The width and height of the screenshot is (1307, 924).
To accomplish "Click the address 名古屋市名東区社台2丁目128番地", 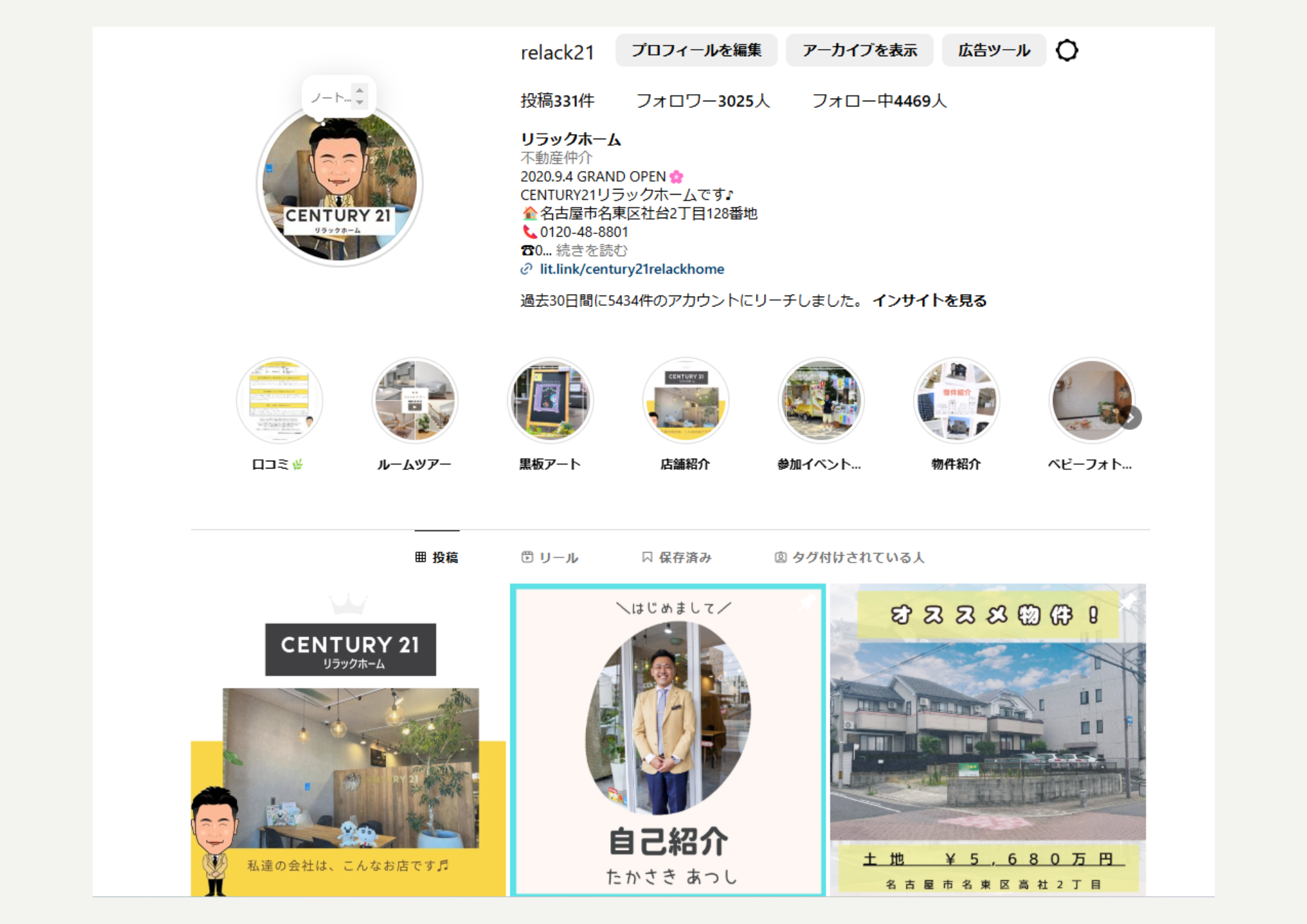I will click(648, 214).
